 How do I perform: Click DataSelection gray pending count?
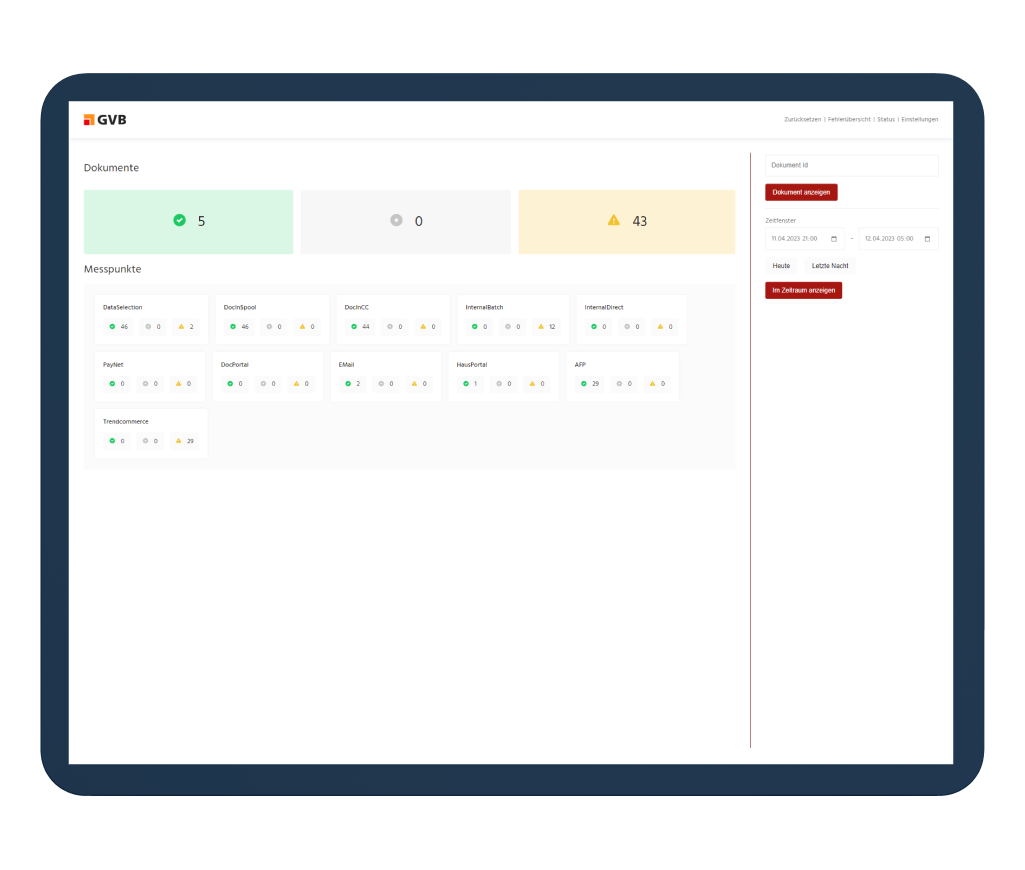pos(153,327)
